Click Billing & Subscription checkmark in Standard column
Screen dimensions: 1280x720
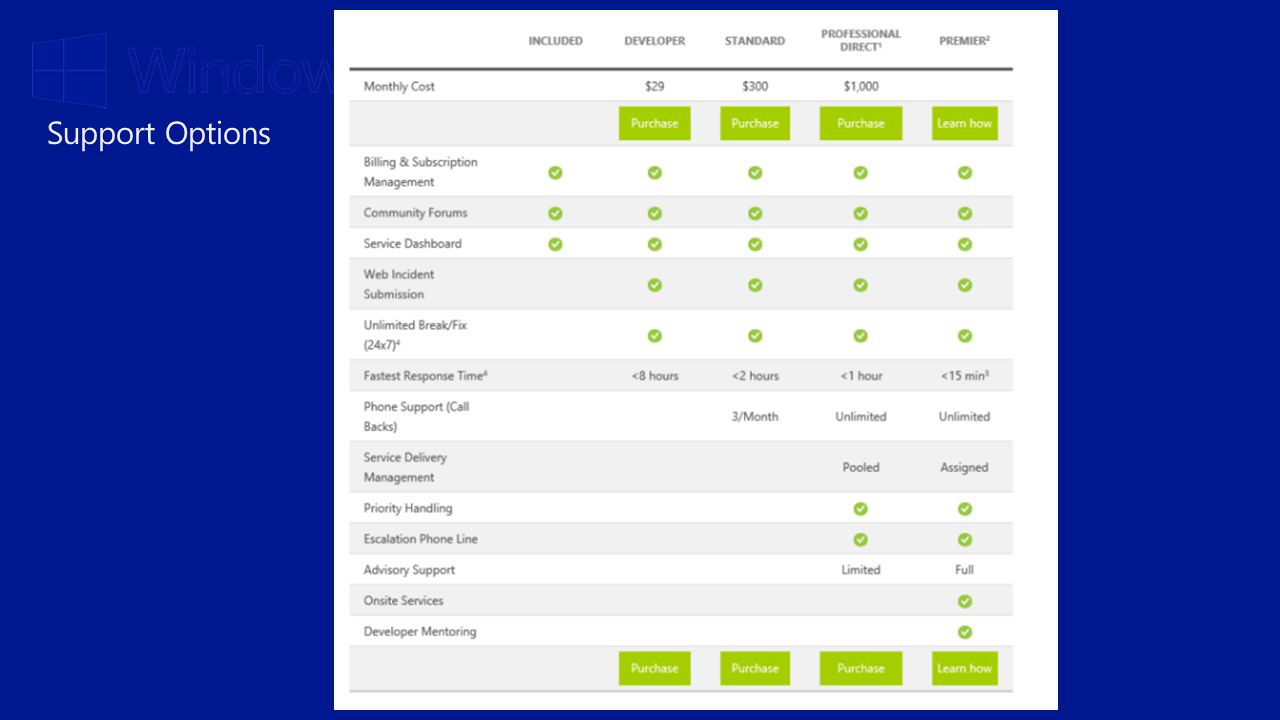pyautogui.click(x=755, y=172)
